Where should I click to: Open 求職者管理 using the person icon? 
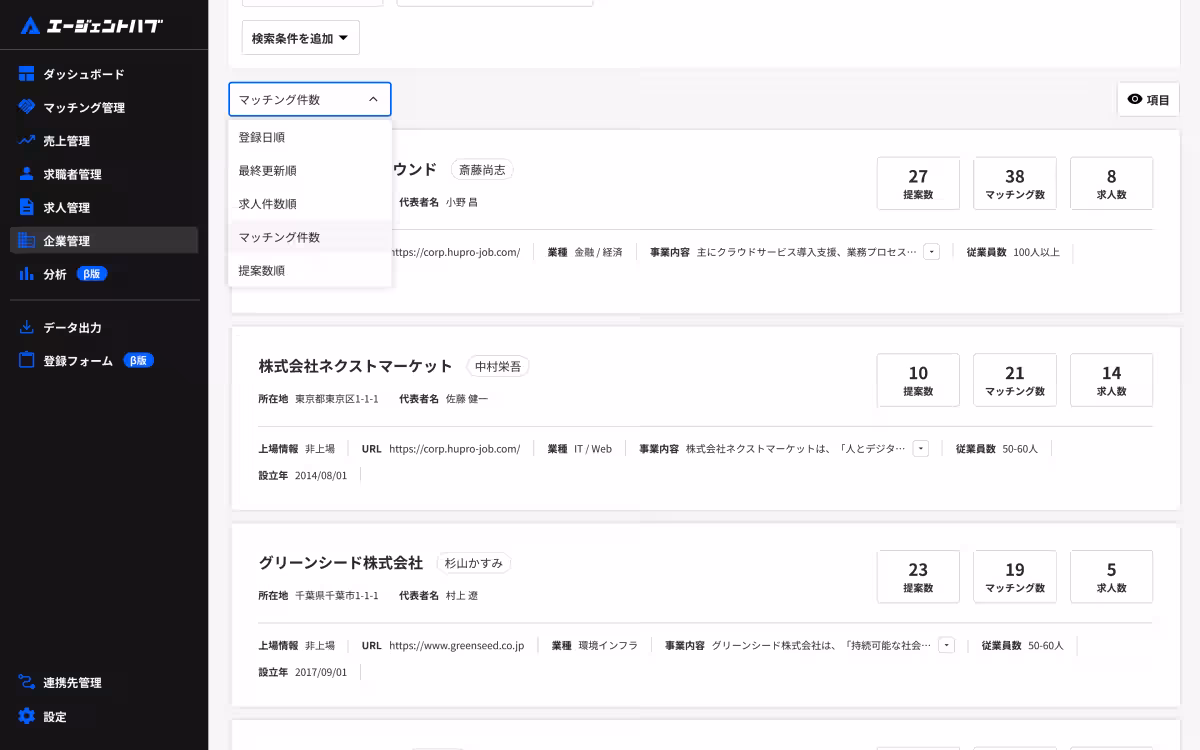24,173
